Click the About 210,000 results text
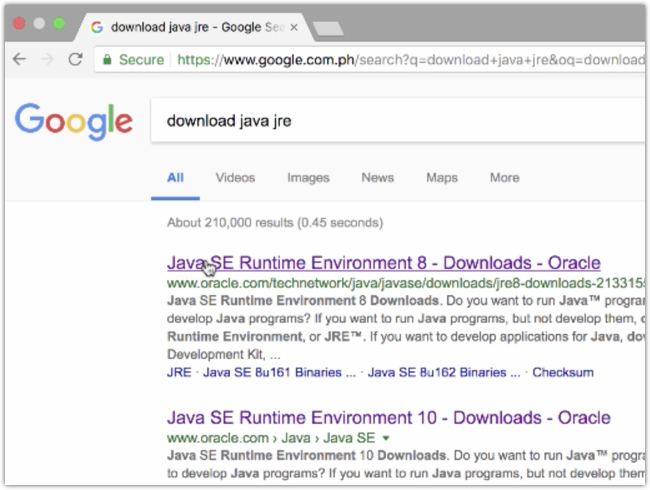 tap(275, 223)
